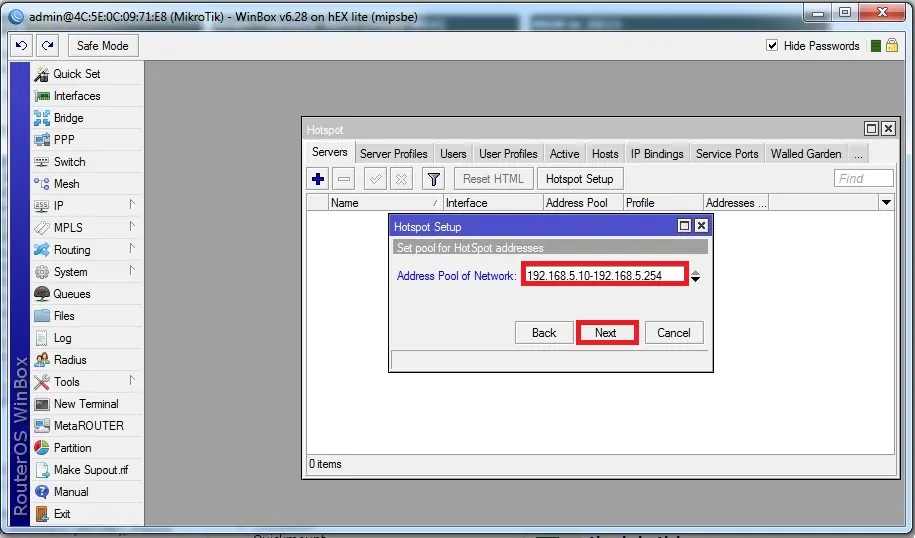Open the Log section
915x538 pixels.
[86, 338]
